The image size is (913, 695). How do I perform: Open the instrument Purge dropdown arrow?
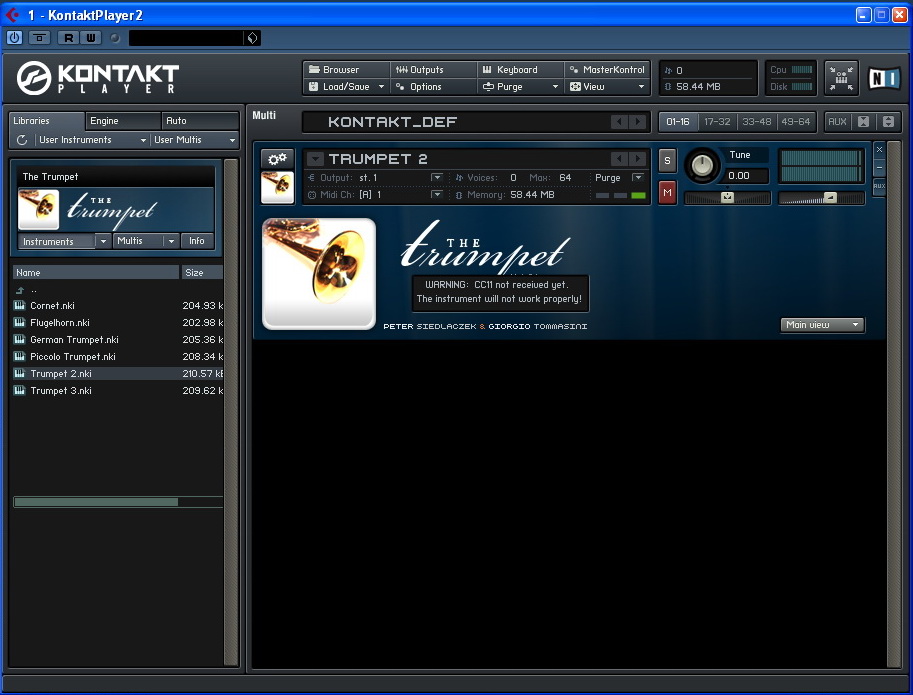pos(638,178)
